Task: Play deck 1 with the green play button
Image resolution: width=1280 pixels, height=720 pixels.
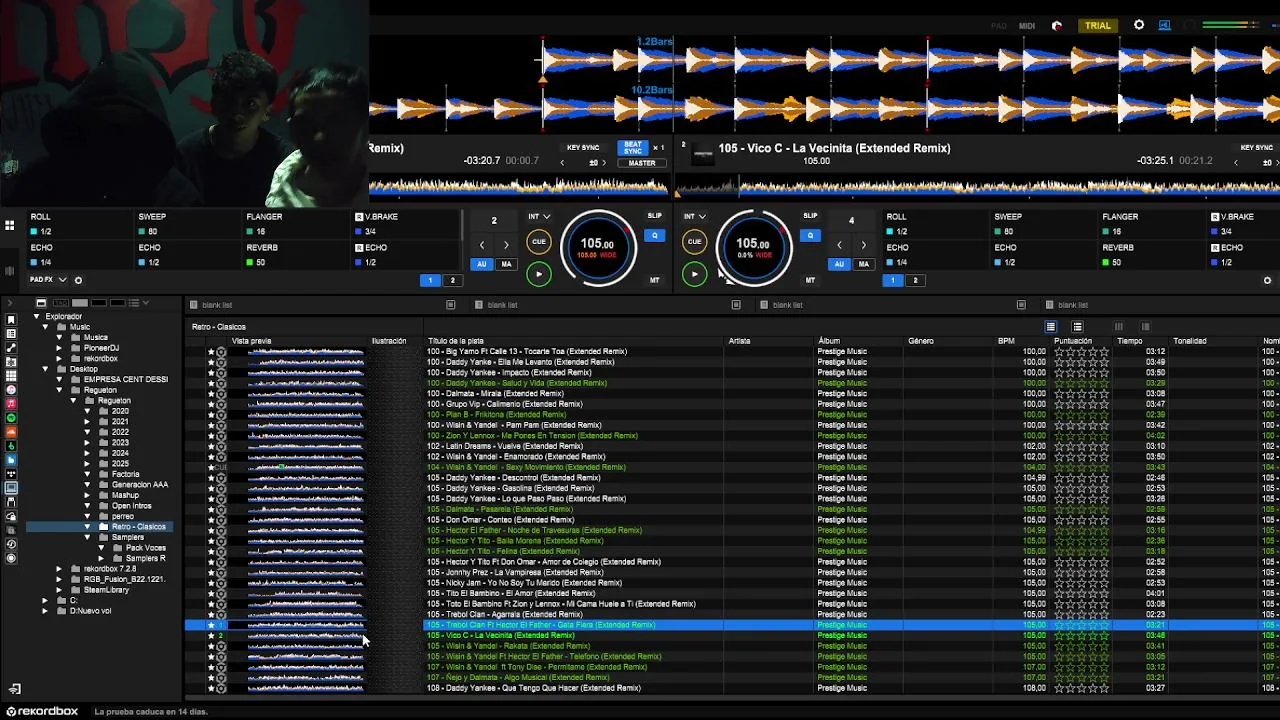Action: click(x=538, y=273)
